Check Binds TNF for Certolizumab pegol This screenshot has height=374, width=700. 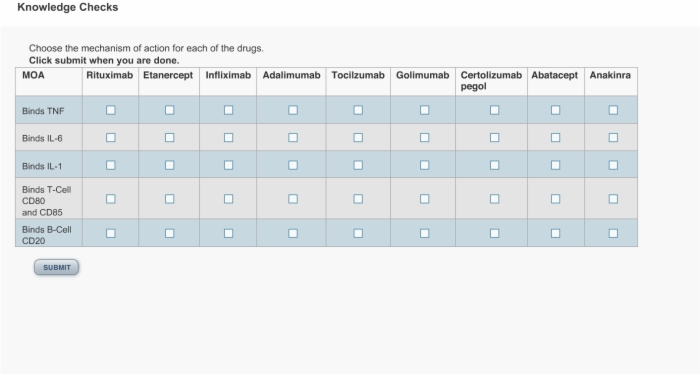(494, 110)
